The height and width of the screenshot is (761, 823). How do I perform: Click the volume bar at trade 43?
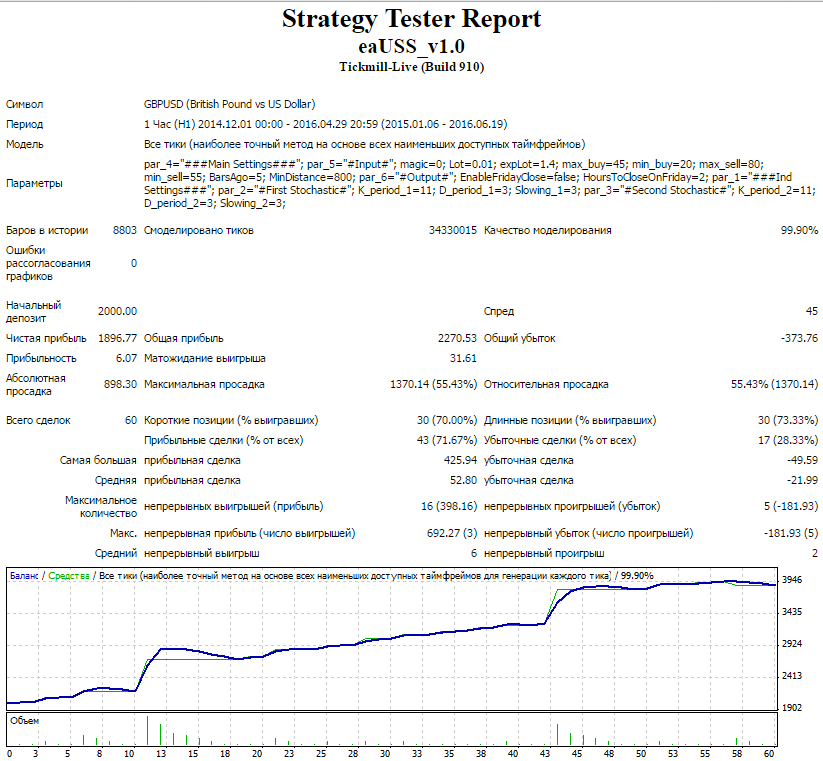pyautogui.click(x=557, y=735)
